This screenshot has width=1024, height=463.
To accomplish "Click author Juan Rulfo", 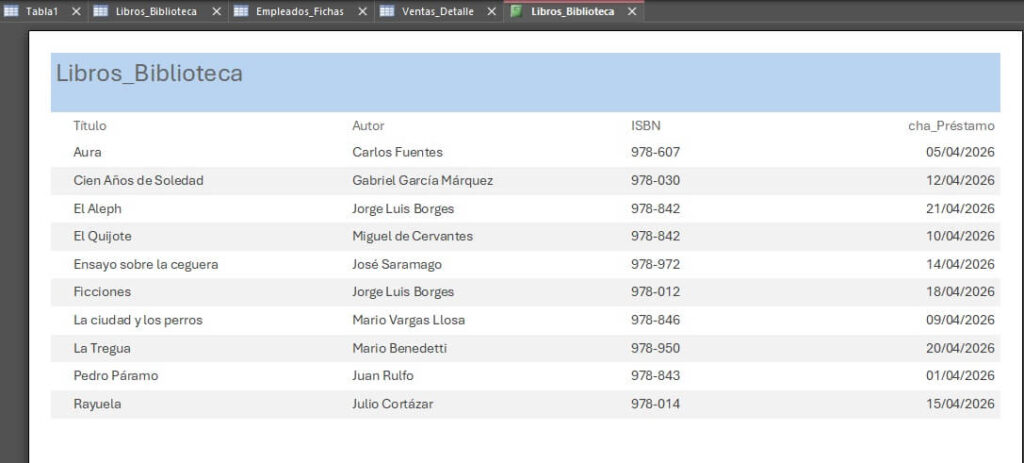I will tap(383, 375).
